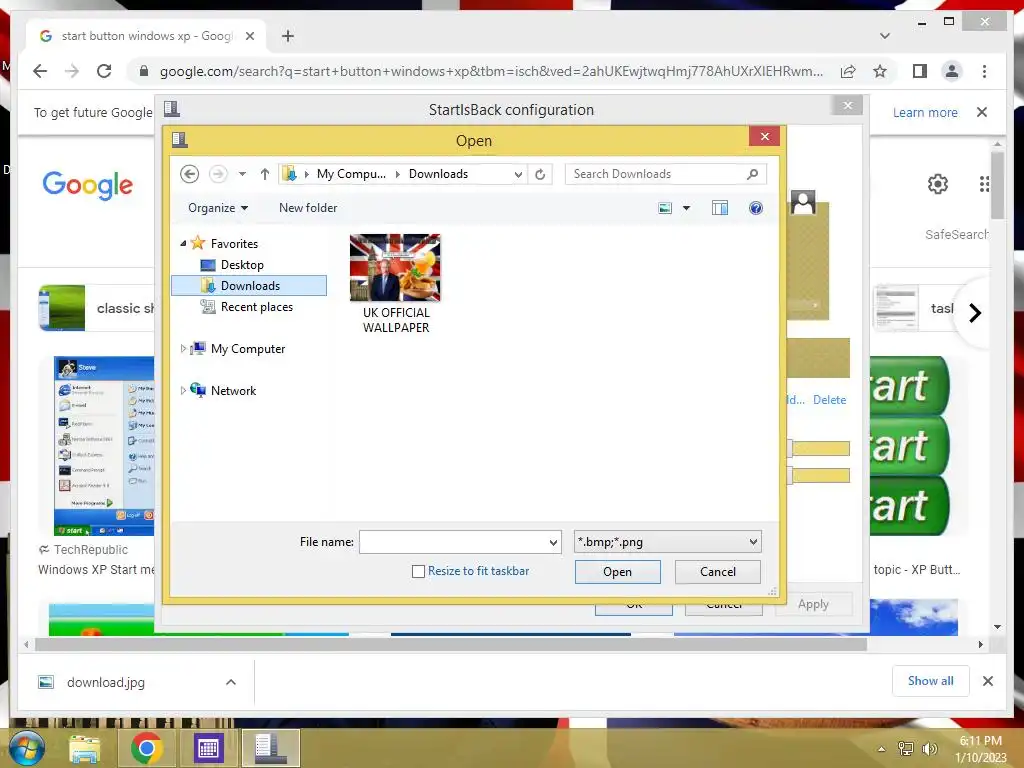This screenshot has width=1024, height=768.
Task: Open download.jpg from downloads bar
Action: [x=106, y=682]
